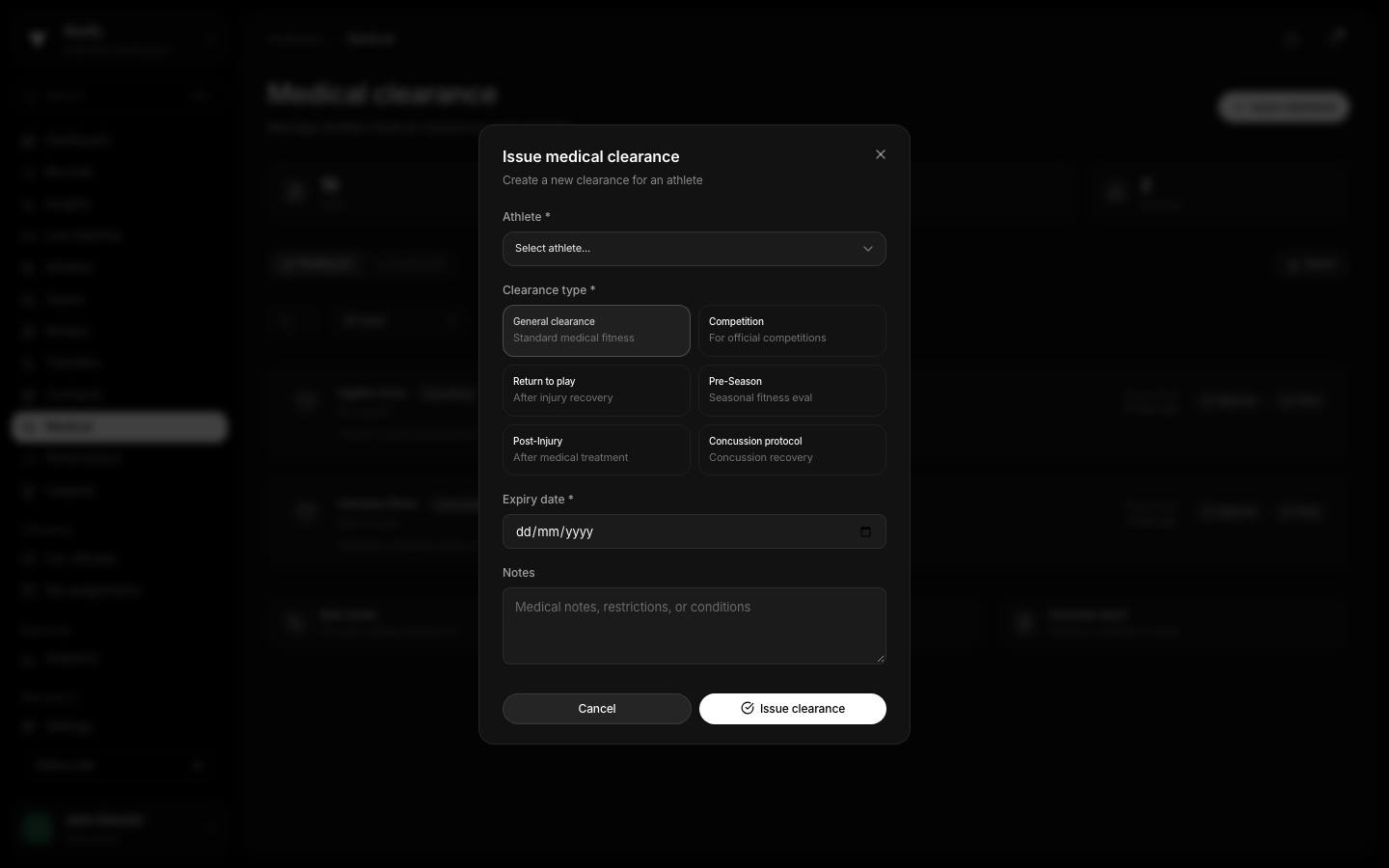Select the Concussion protocol clearance type
The image size is (1389, 868).
pyautogui.click(x=792, y=450)
